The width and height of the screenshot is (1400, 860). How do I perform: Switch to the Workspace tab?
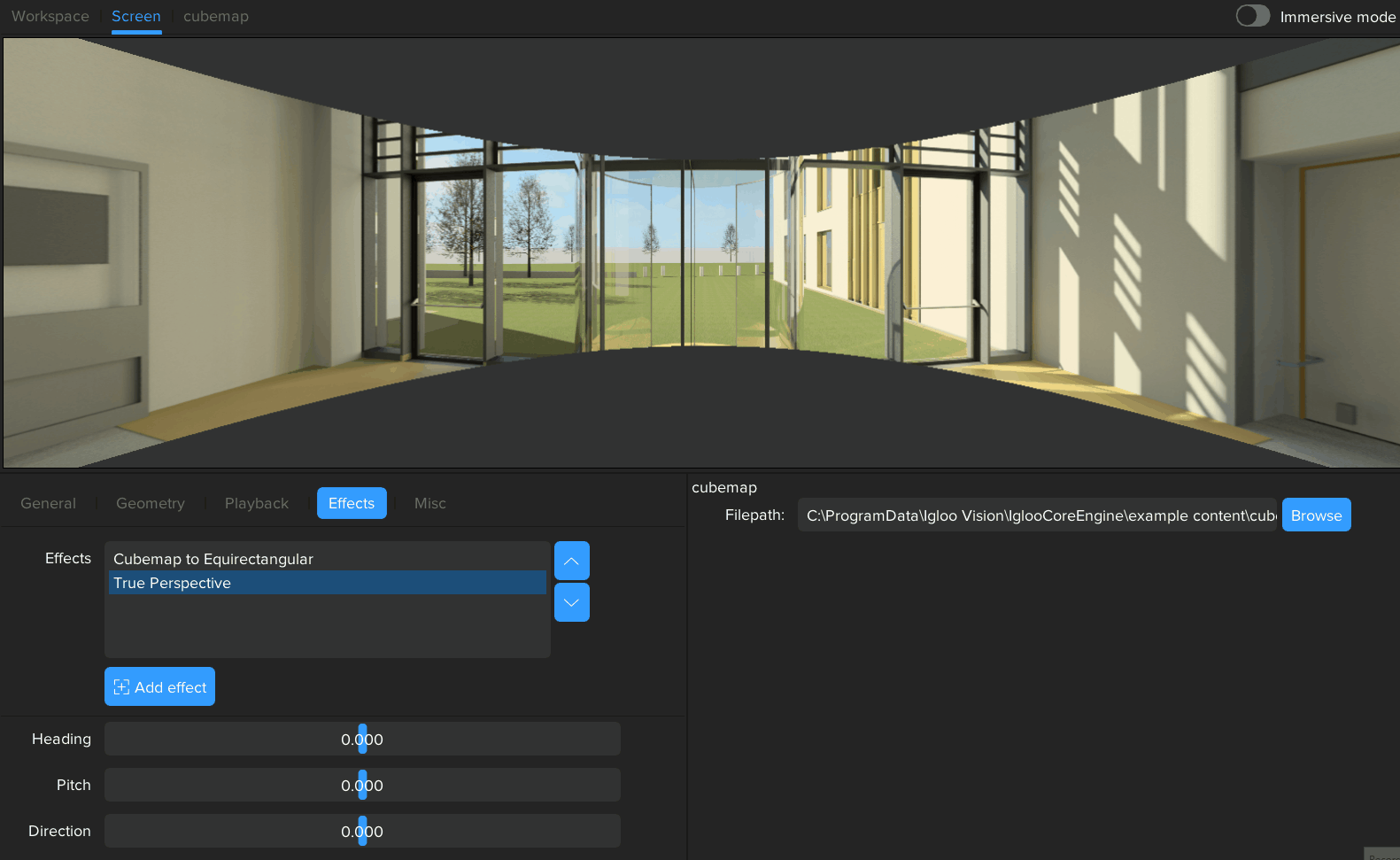(x=50, y=16)
